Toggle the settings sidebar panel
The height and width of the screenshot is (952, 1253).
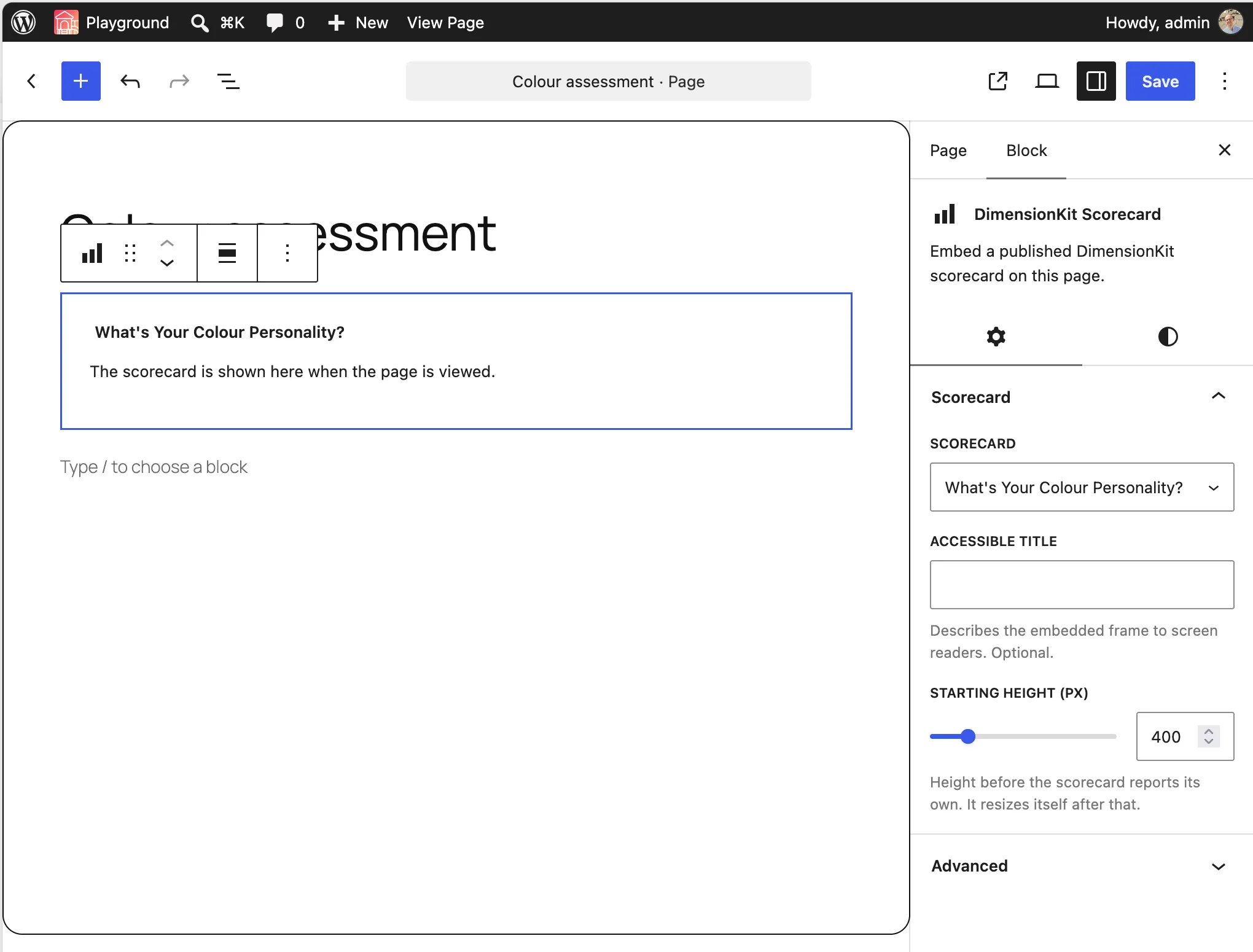click(x=1096, y=81)
